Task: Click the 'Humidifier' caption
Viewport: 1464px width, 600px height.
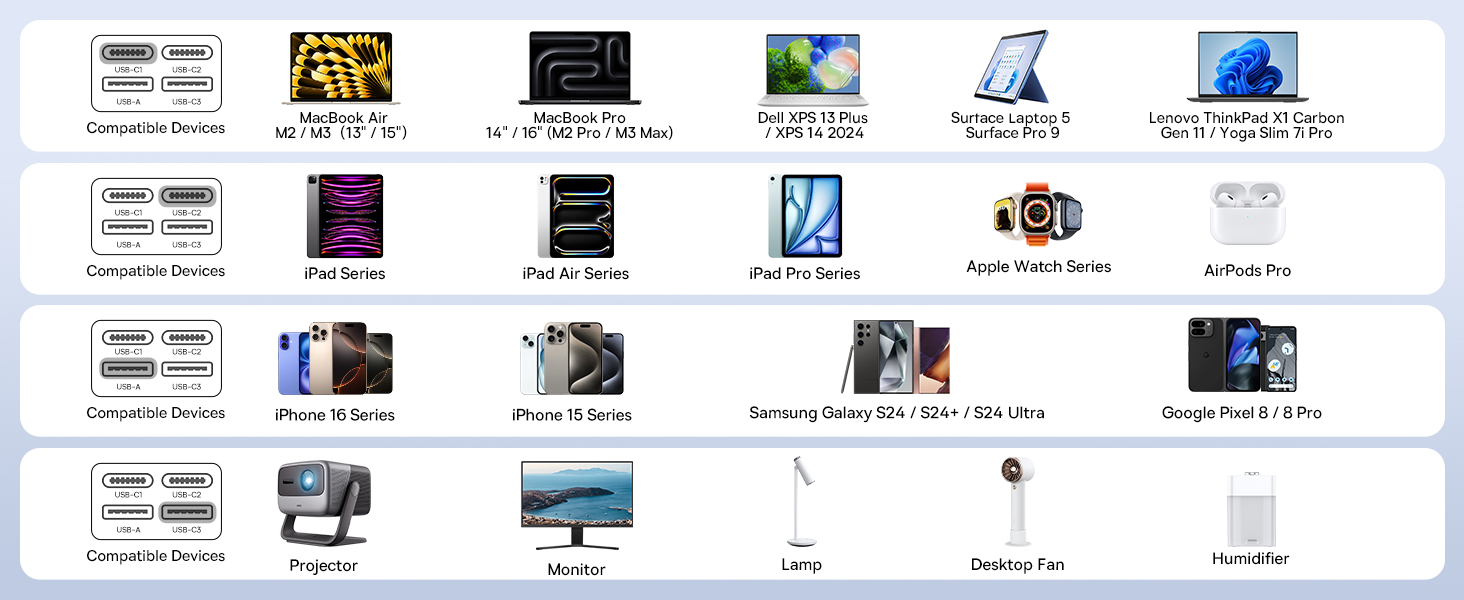Action: tap(1251, 559)
